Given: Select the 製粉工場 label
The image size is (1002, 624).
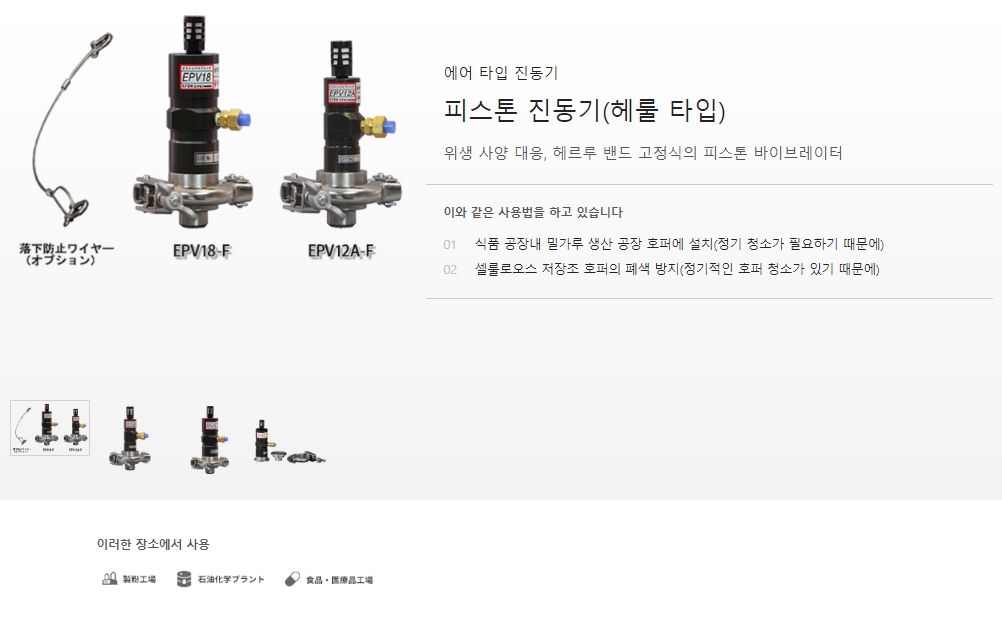Looking at the screenshot, I should click(139, 579).
